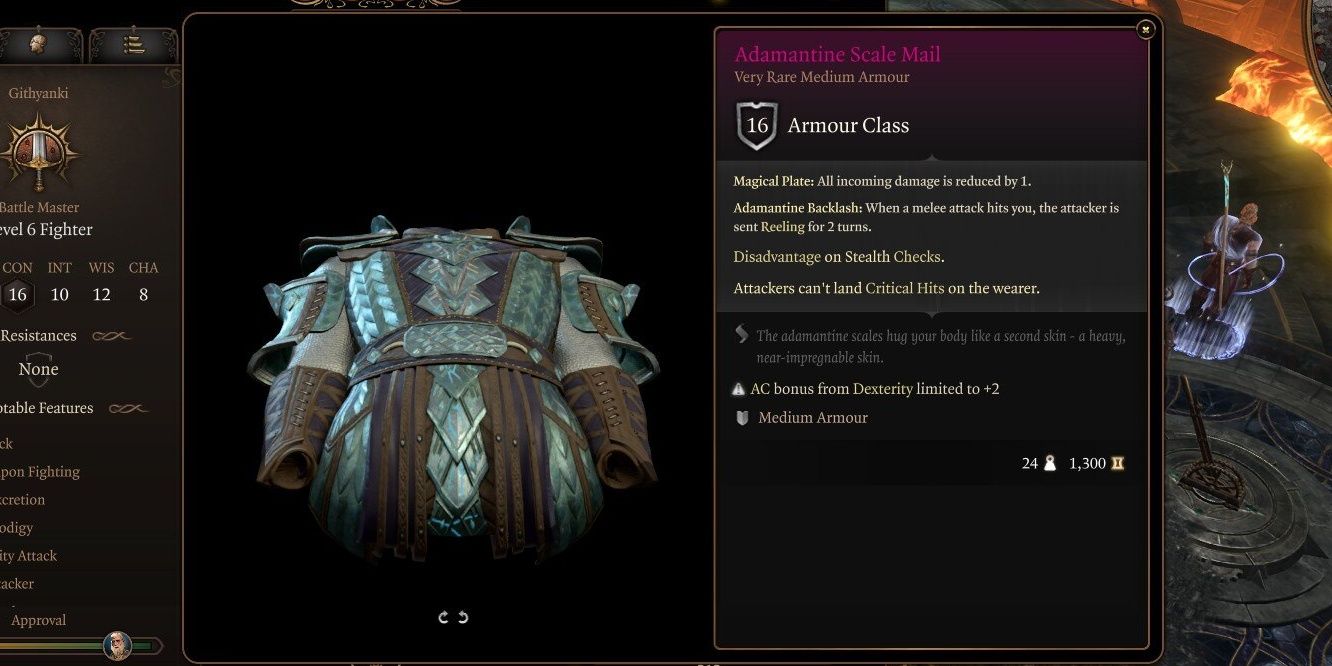Click the gold value icon beside 1,300
The image size is (1332, 666).
pos(1118,463)
